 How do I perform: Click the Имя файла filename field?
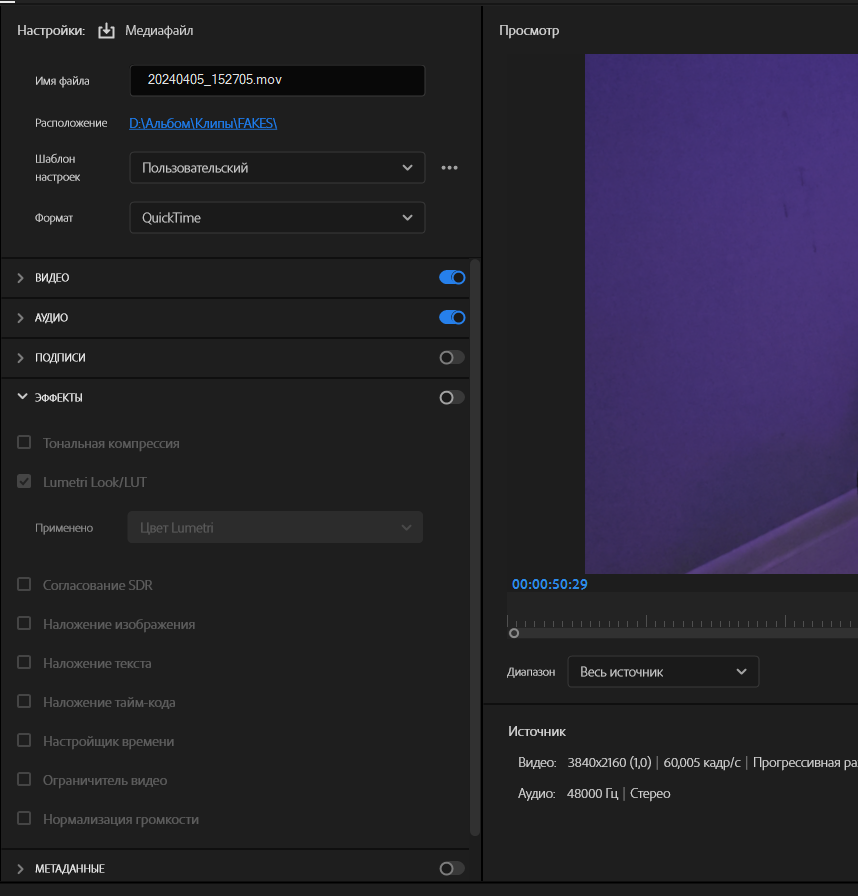[x=277, y=80]
